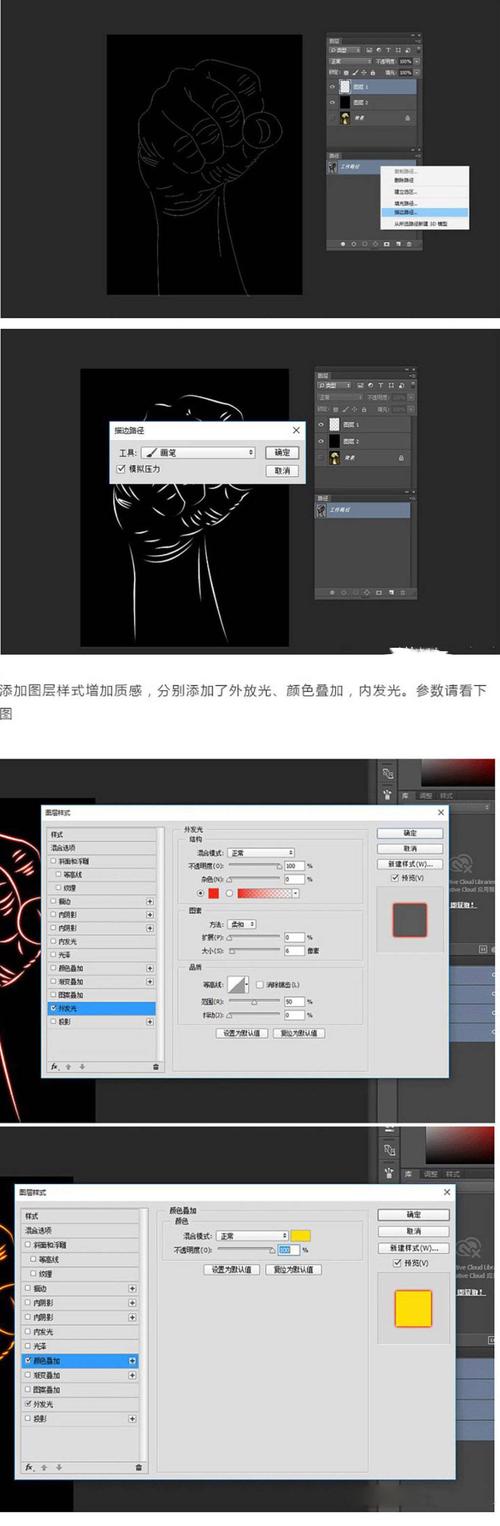The image size is (500, 1526).
Task: Click plus icon beside 投影 in Color Overlay dialog
Action: click(x=132, y=1418)
